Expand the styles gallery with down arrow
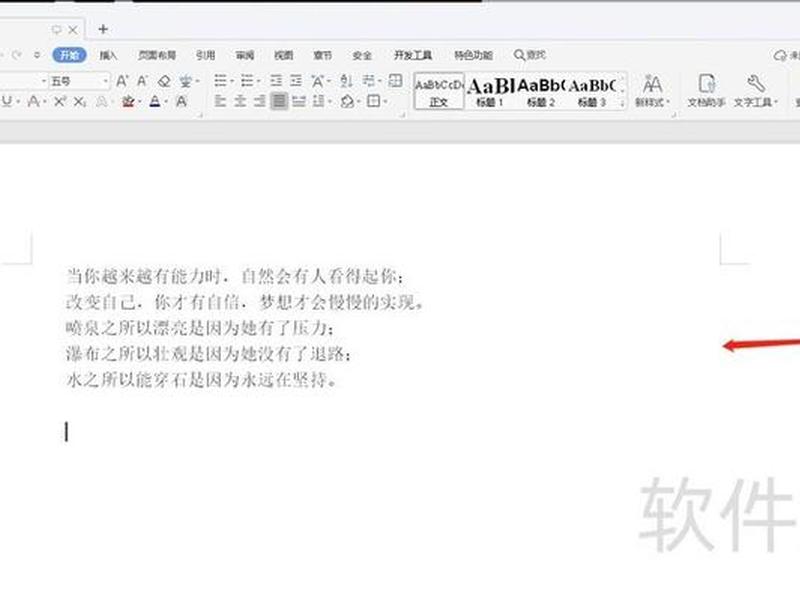This screenshot has width=800, height=600. [x=622, y=103]
